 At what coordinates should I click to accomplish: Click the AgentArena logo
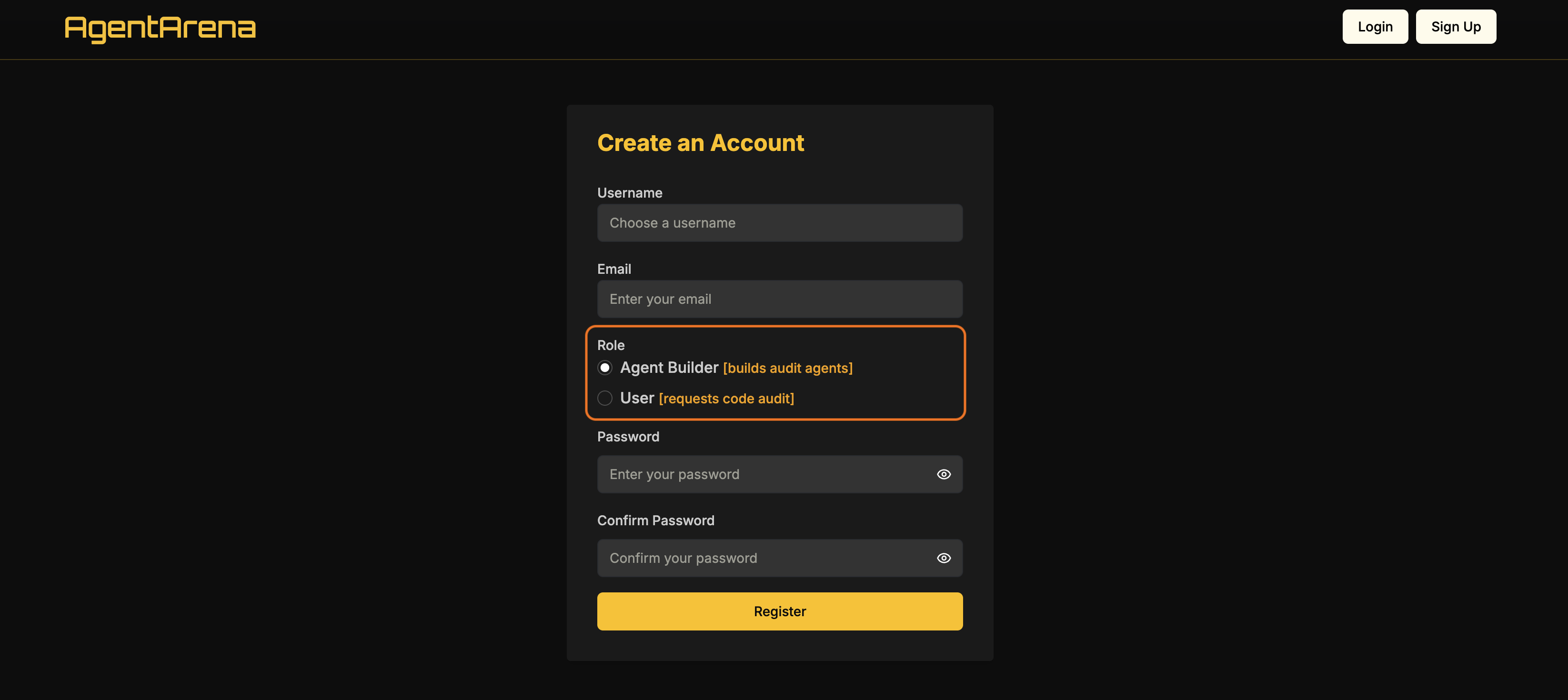click(x=160, y=27)
